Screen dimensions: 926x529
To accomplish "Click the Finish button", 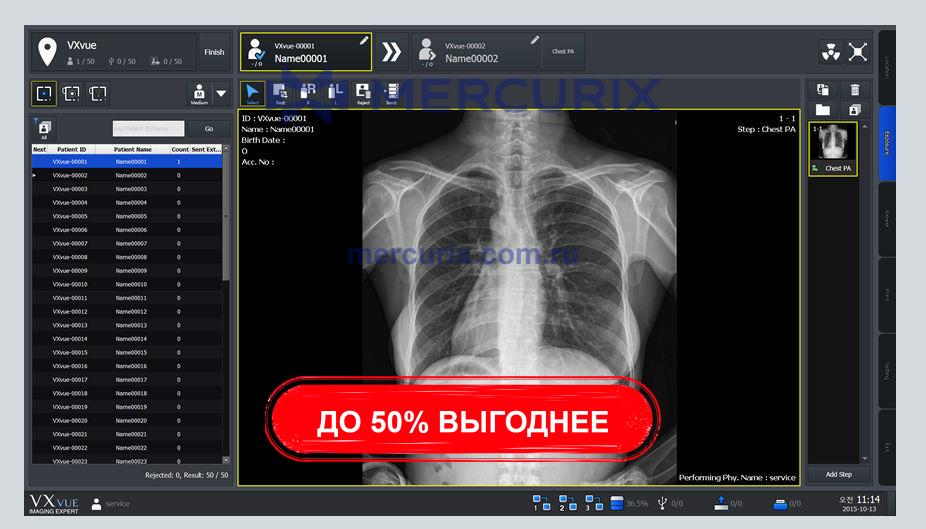I will 214,52.
